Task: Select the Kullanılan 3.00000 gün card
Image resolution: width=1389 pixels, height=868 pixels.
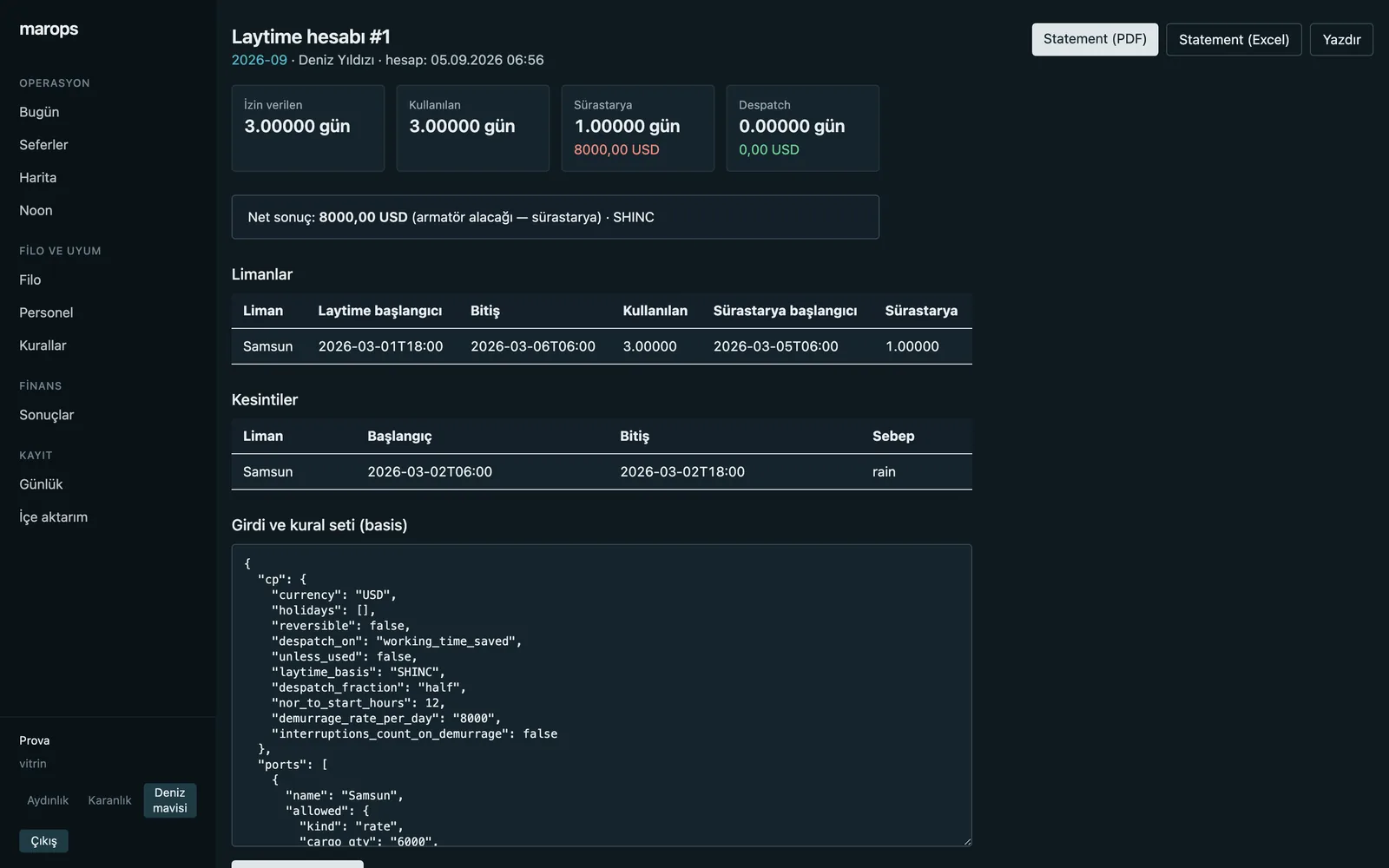Action: tap(473, 128)
